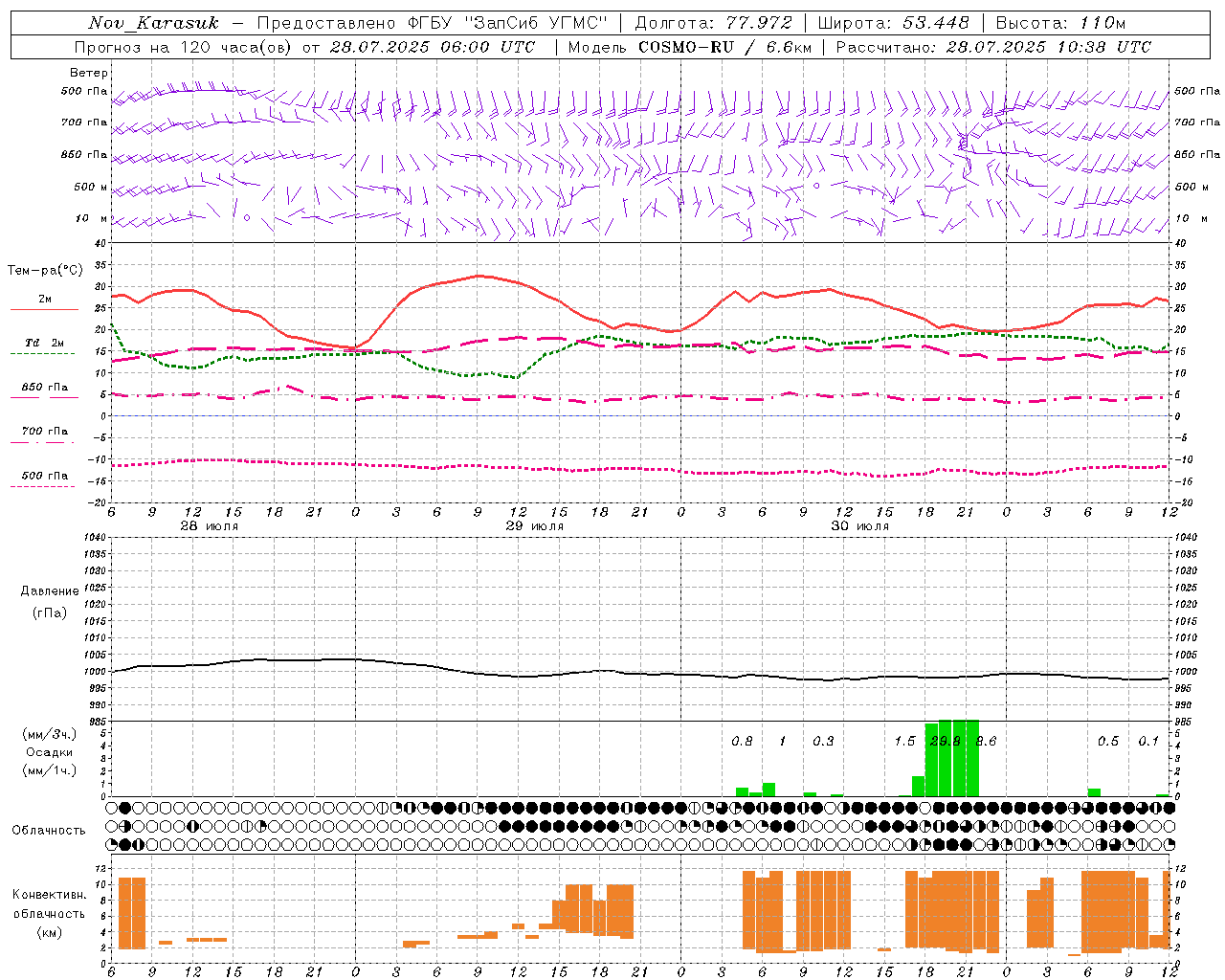
Task: Click 'Прогноз на 120 часа(ов)' forecast period text
Action: click(x=184, y=47)
